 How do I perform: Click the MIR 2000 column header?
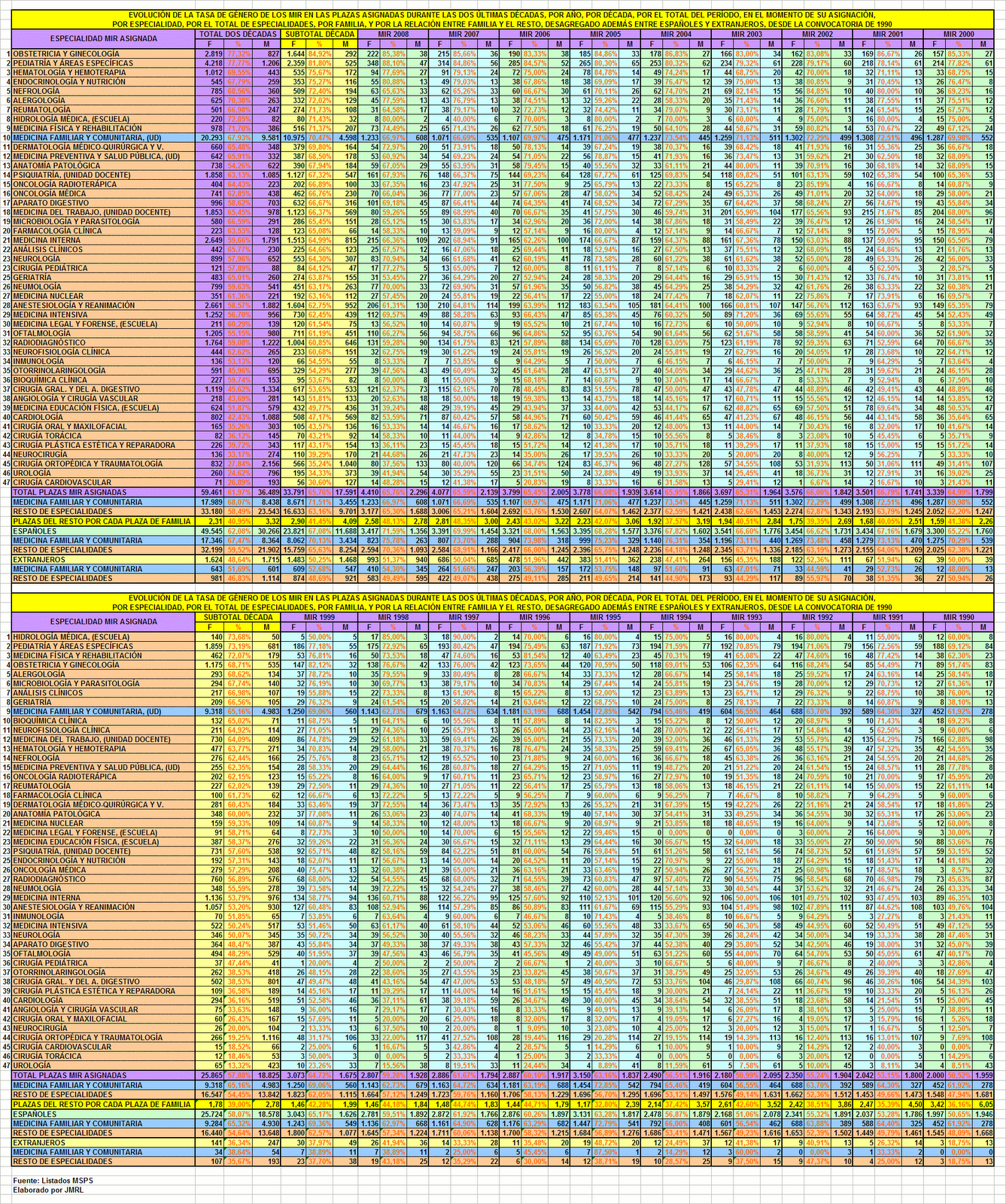(960, 34)
